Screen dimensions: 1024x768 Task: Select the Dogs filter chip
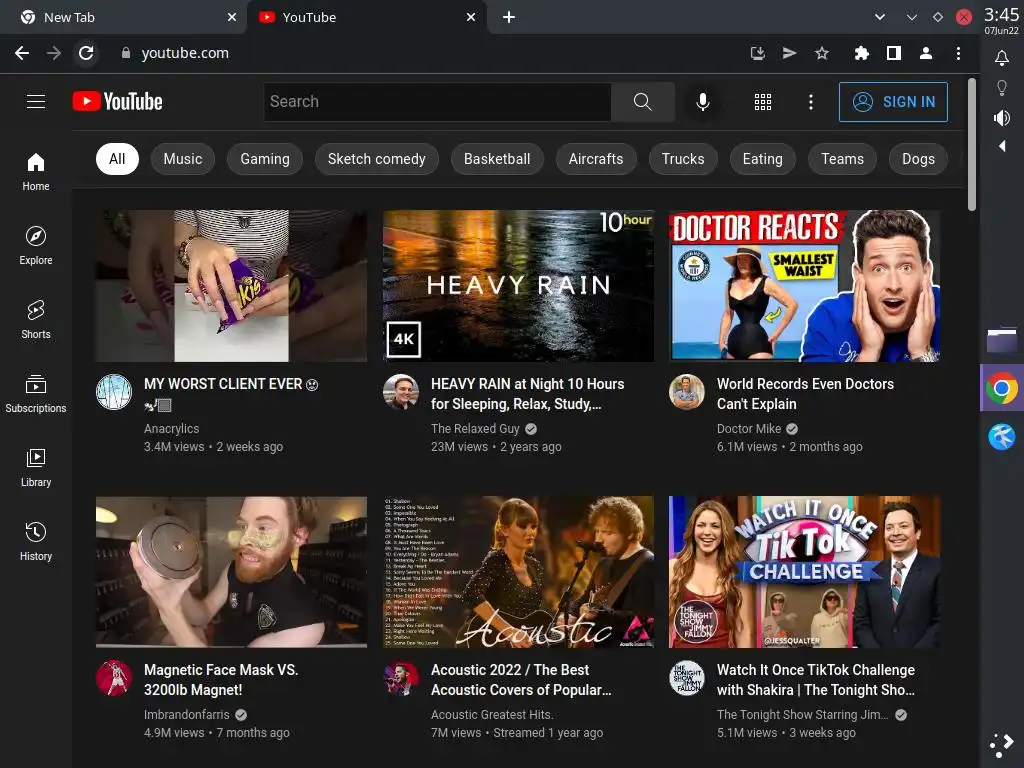coord(918,159)
